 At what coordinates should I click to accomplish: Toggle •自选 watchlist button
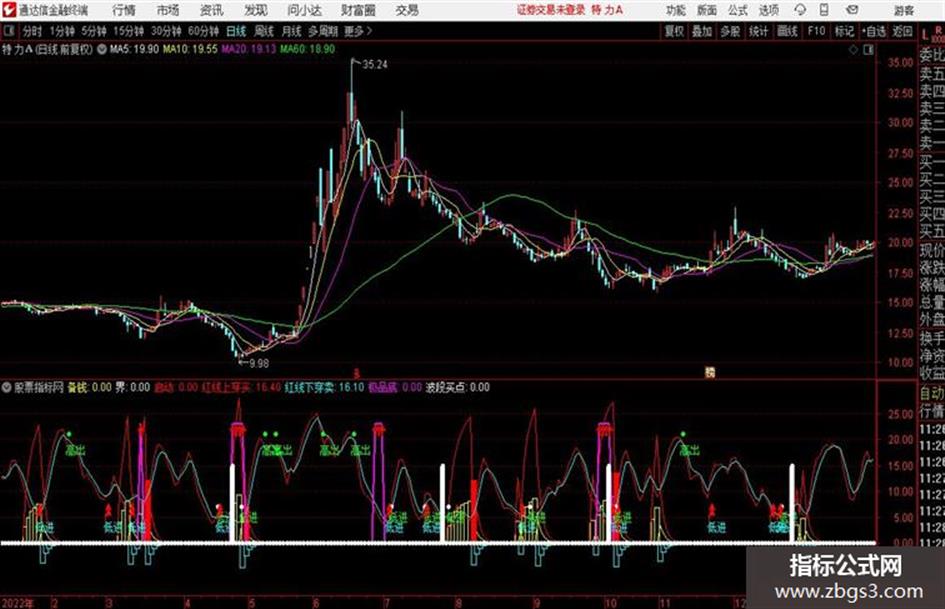(x=874, y=31)
